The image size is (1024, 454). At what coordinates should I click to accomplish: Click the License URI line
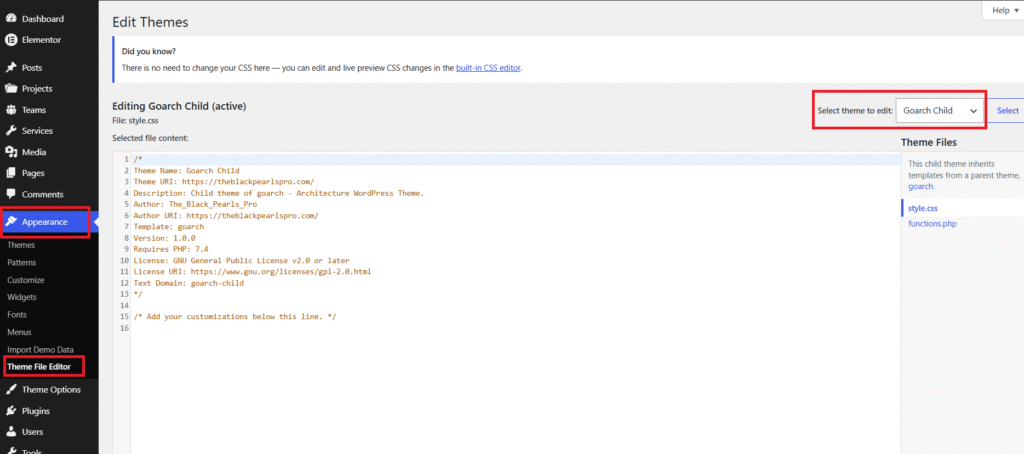click(x=252, y=272)
